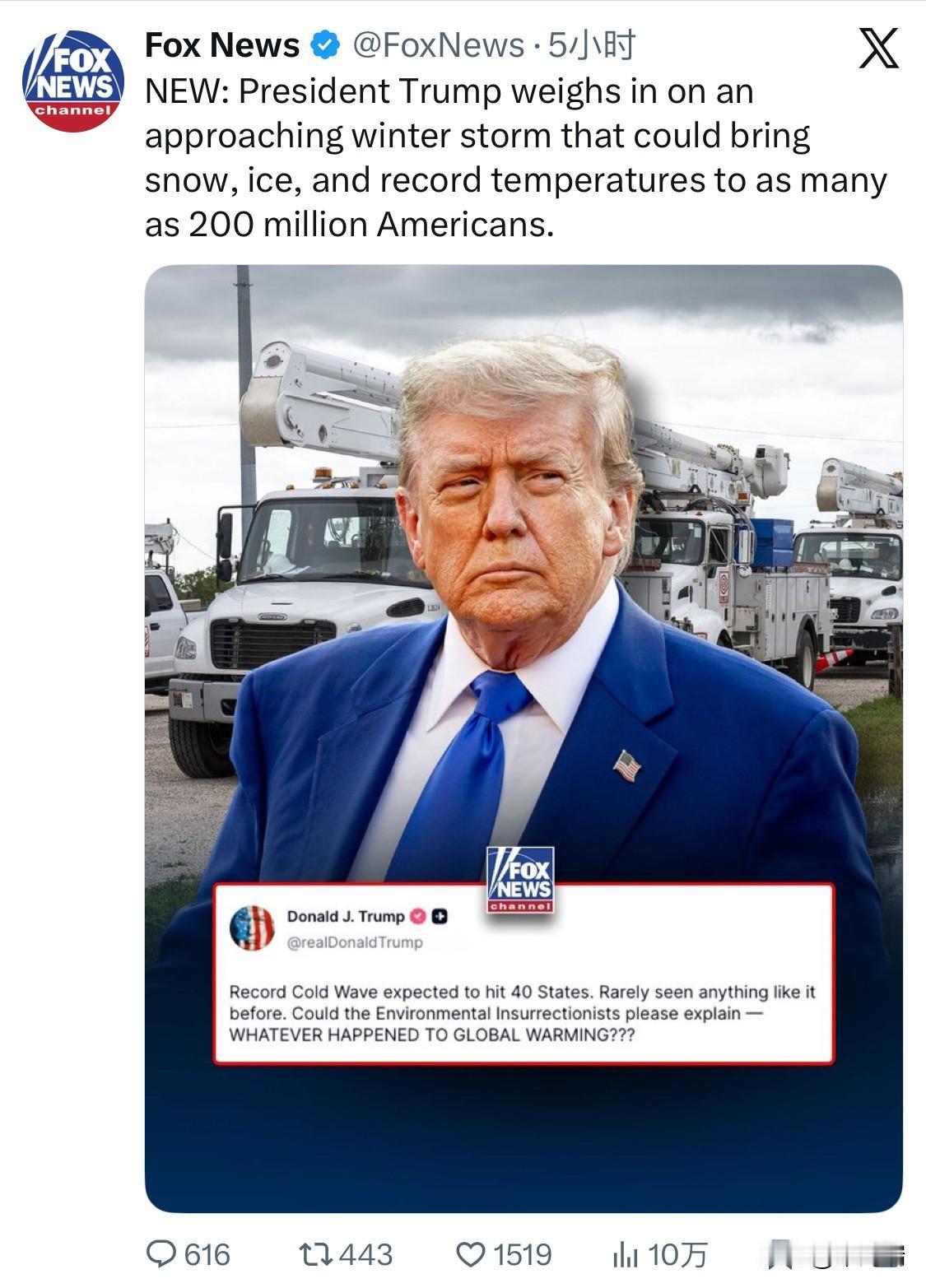Click the tweet text about winter storm
926x1288 pixels.
516,157
